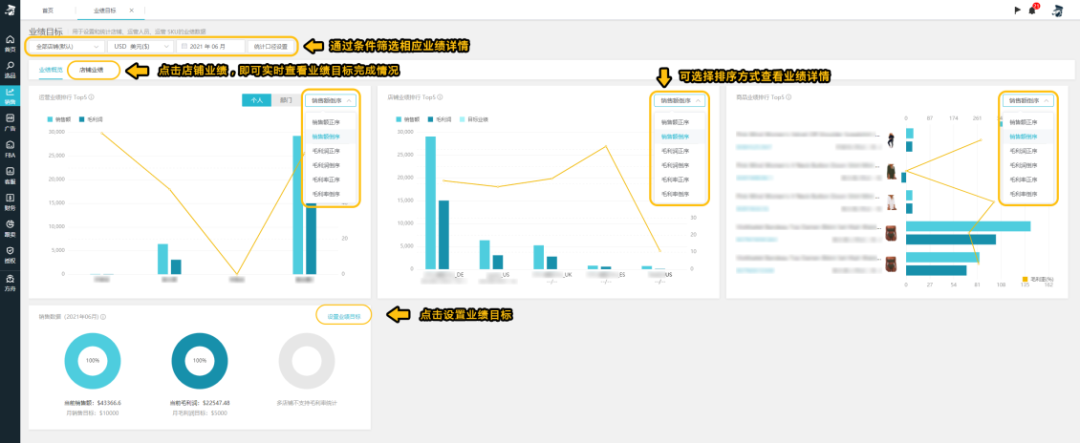Open the 广告 icon in sidebar
The height and width of the screenshot is (443, 1080).
10,119
